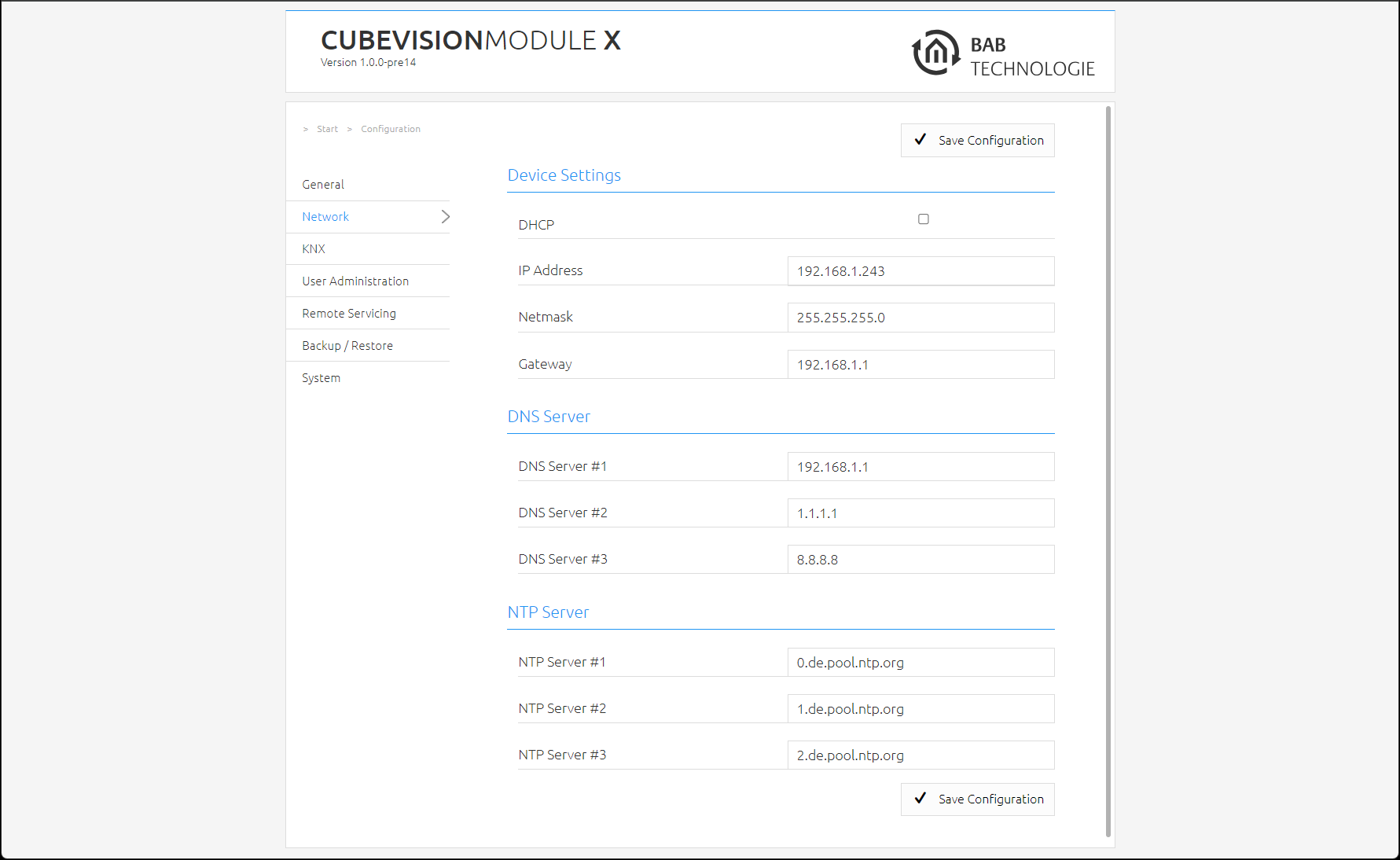Image resolution: width=1400 pixels, height=860 pixels.
Task: Open the General configuration section
Action: 323,185
